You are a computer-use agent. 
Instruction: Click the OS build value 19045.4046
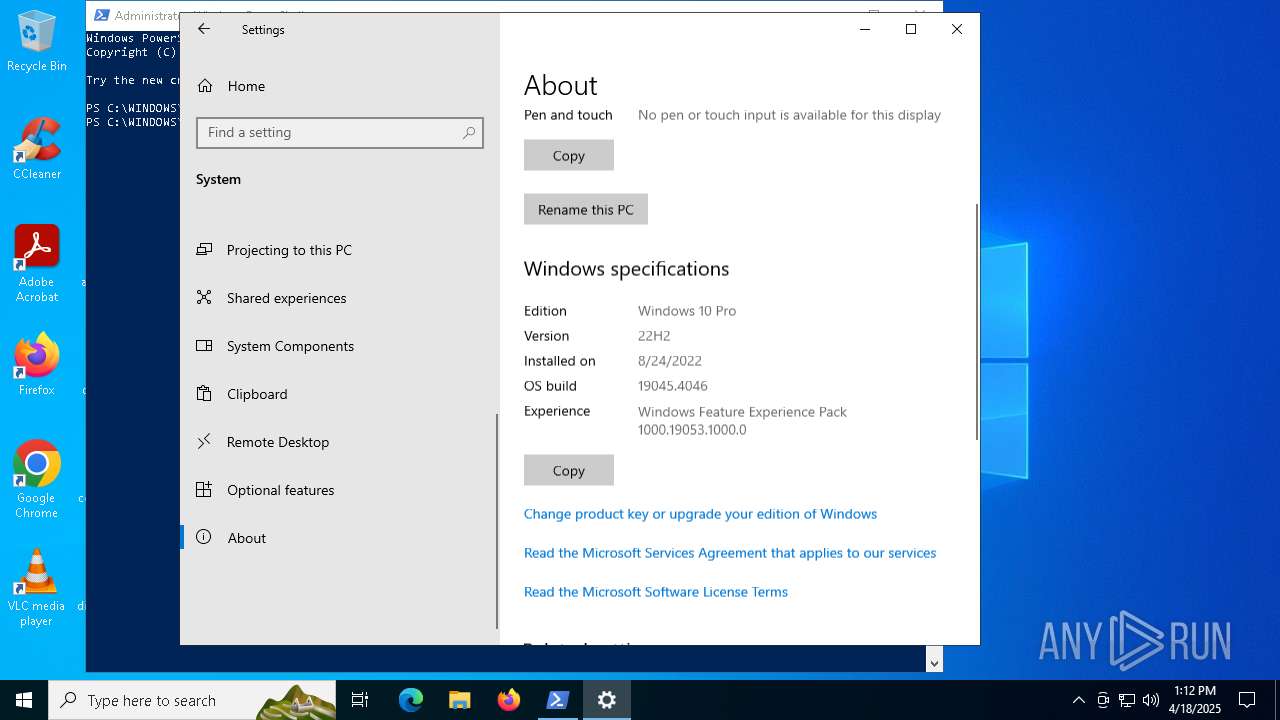click(x=673, y=386)
